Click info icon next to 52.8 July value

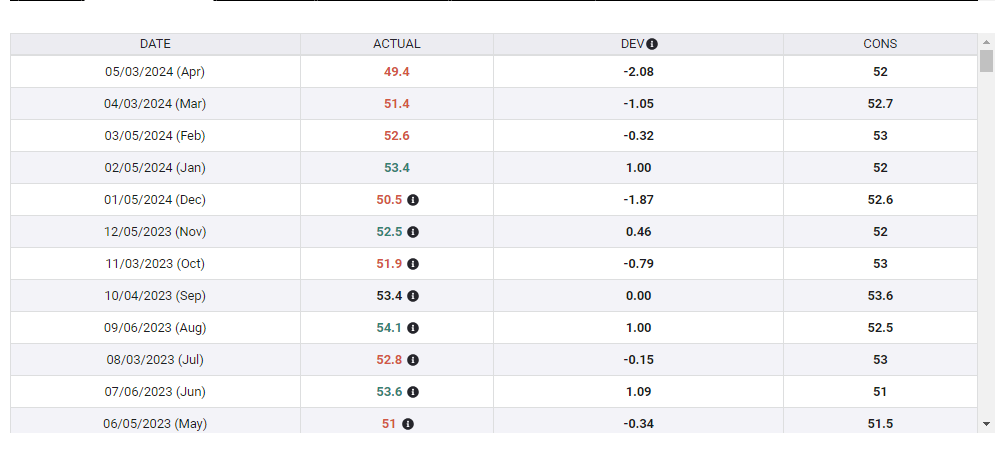(x=413, y=360)
